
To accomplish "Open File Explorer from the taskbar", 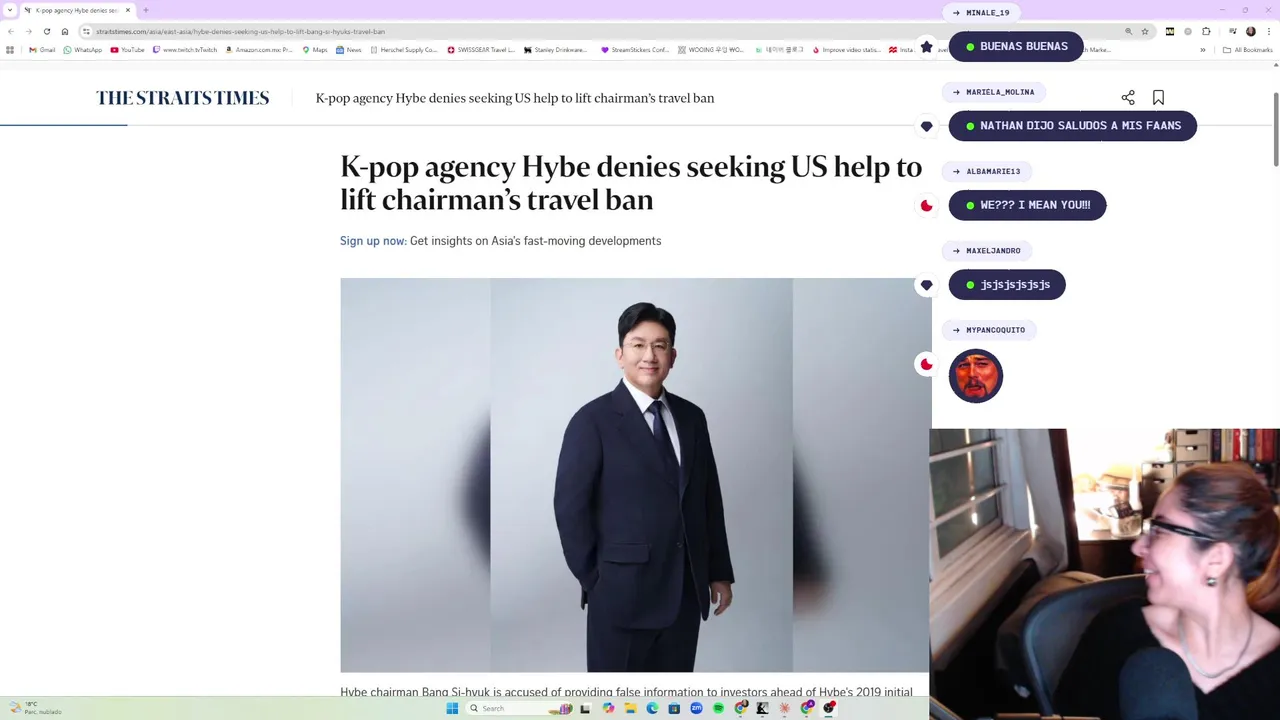I will click(x=631, y=708).
